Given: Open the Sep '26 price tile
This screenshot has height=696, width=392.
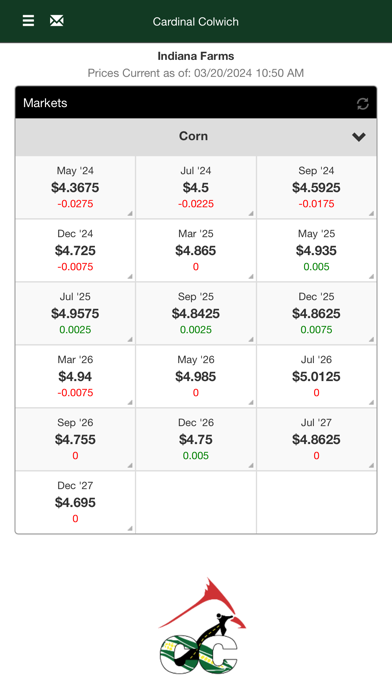Looking at the screenshot, I should tap(75, 439).
